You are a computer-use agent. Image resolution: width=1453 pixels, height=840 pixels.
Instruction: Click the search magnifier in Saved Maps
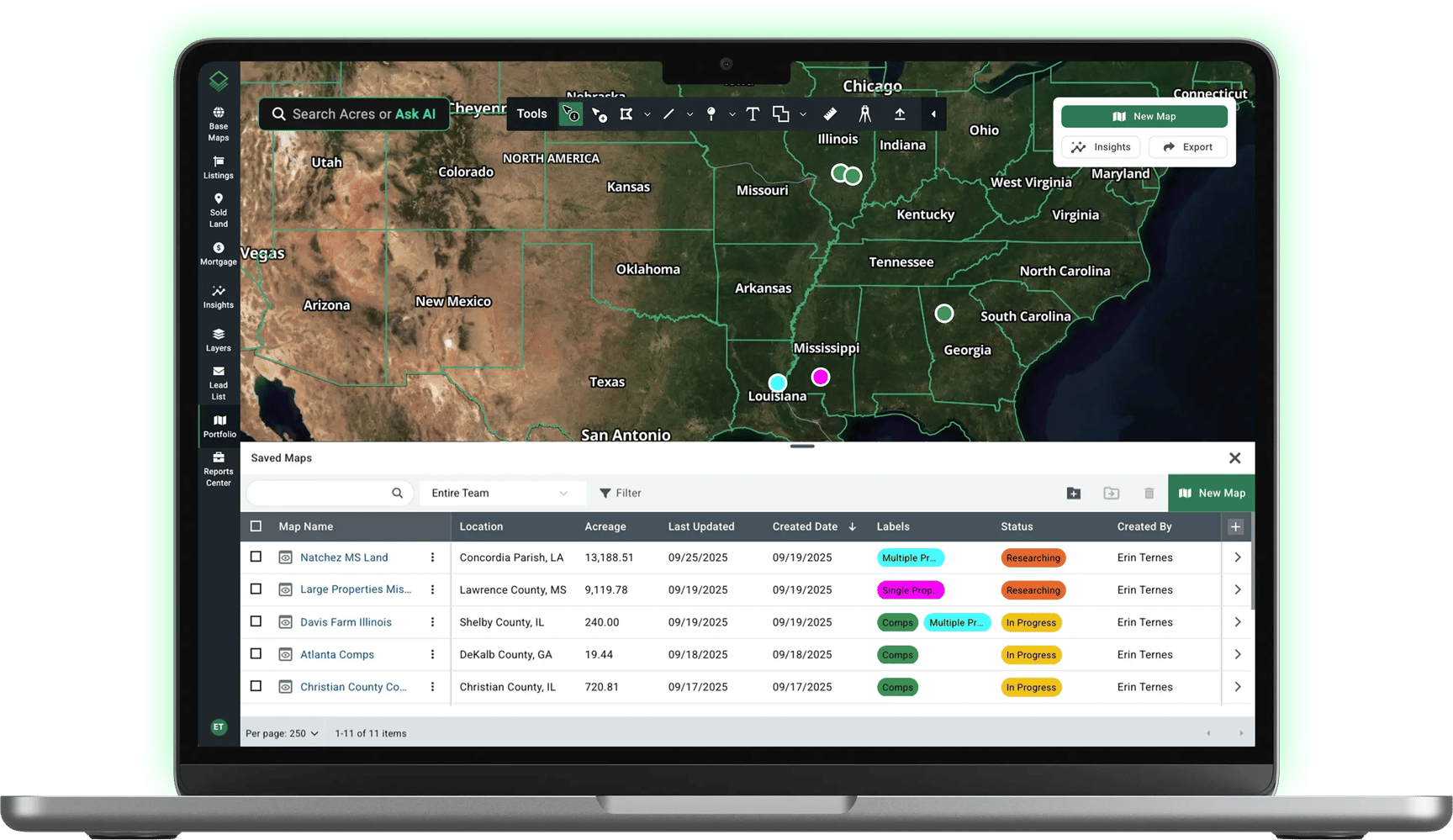(x=397, y=494)
